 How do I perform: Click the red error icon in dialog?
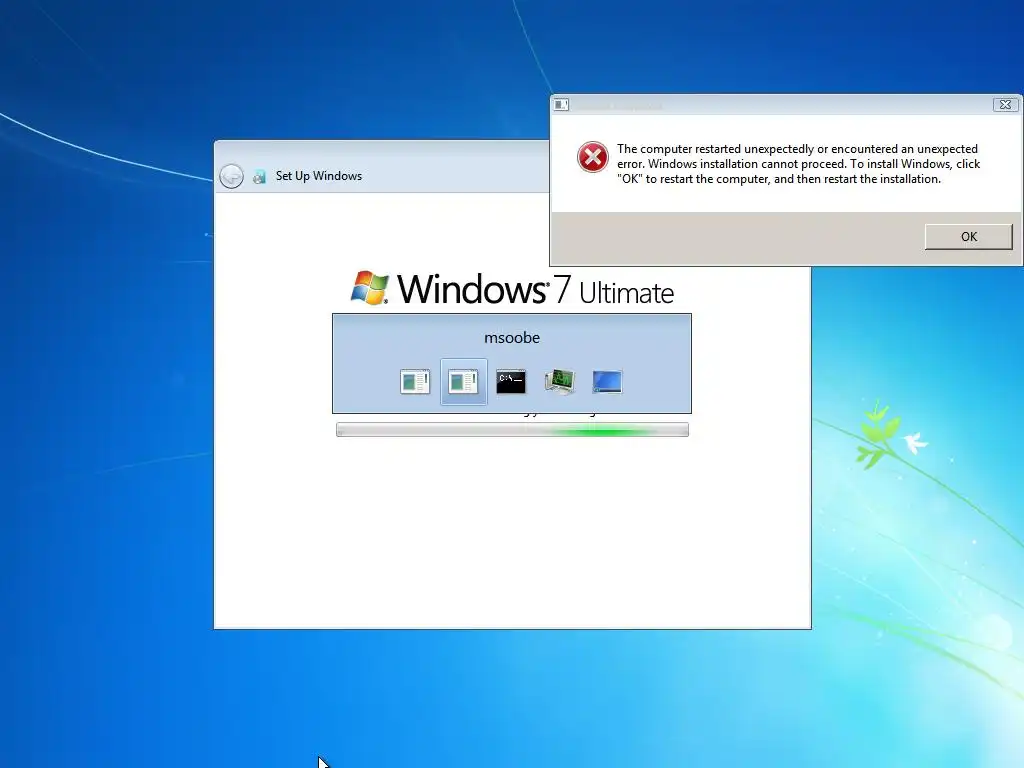(592, 157)
